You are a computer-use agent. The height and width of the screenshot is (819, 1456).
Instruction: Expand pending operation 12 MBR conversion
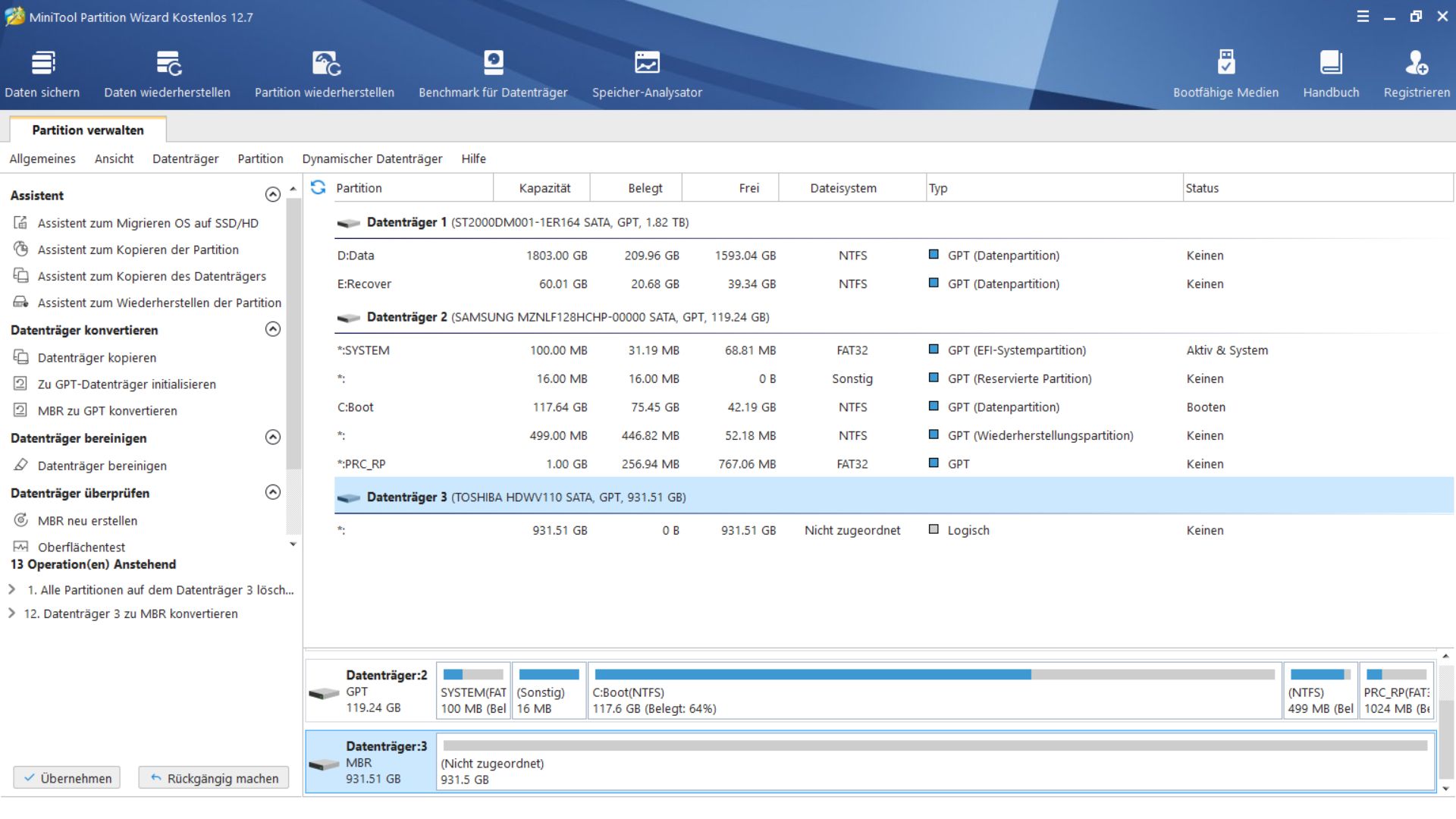tap(12, 613)
